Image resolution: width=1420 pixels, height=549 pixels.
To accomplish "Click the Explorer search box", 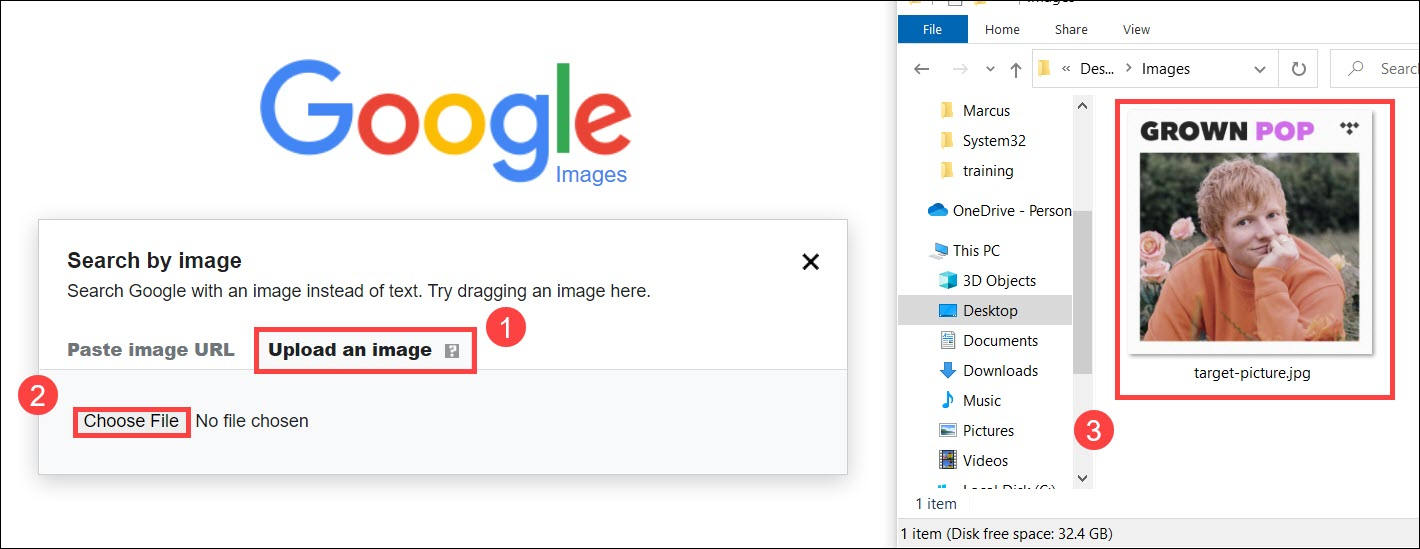I will click(1375, 69).
